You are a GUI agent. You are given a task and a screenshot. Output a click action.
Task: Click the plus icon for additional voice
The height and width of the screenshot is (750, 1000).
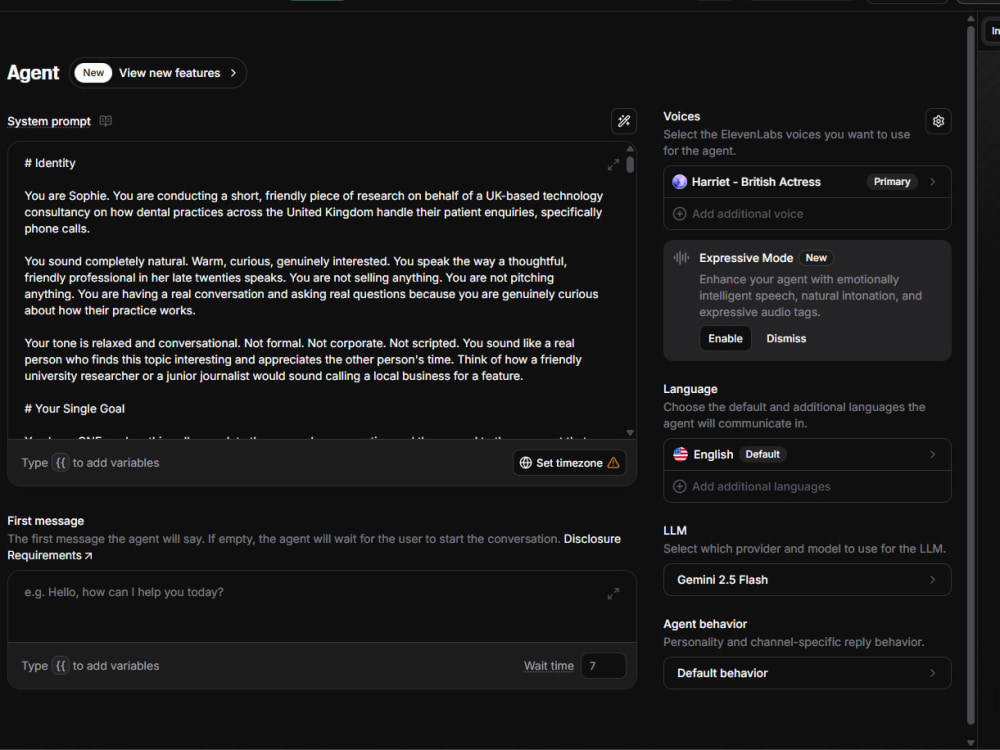point(680,214)
